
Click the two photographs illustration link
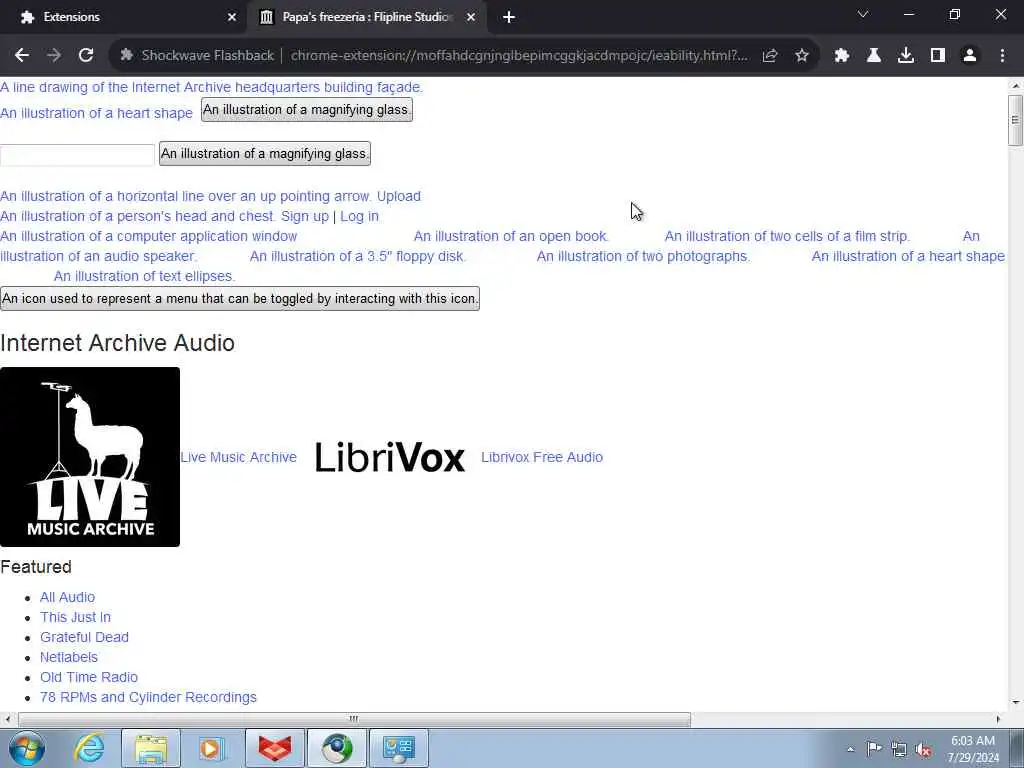[x=643, y=256]
